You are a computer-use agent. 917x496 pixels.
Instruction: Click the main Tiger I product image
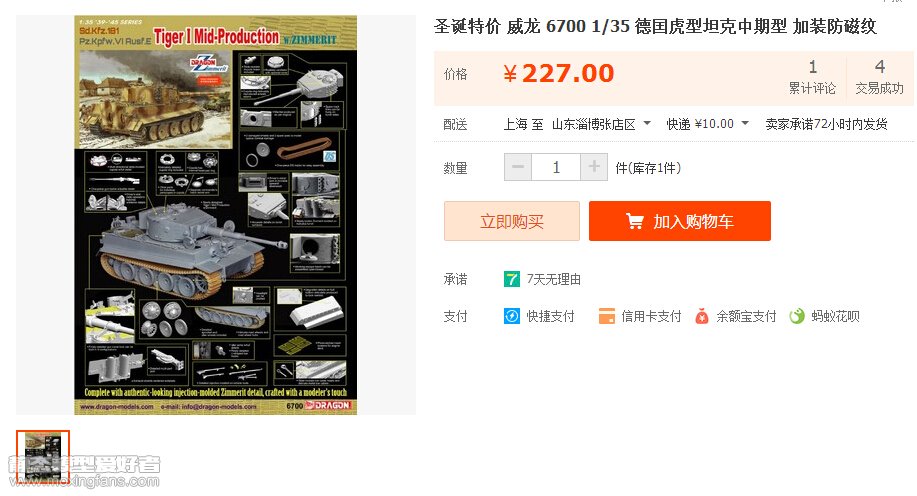pyautogui.click(x=215, y=215)
